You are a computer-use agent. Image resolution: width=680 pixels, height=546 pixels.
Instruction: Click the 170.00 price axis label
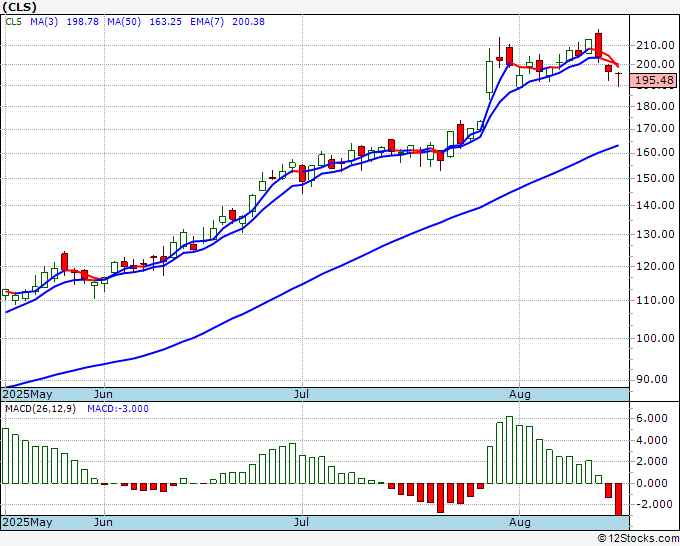coord(655,128)
